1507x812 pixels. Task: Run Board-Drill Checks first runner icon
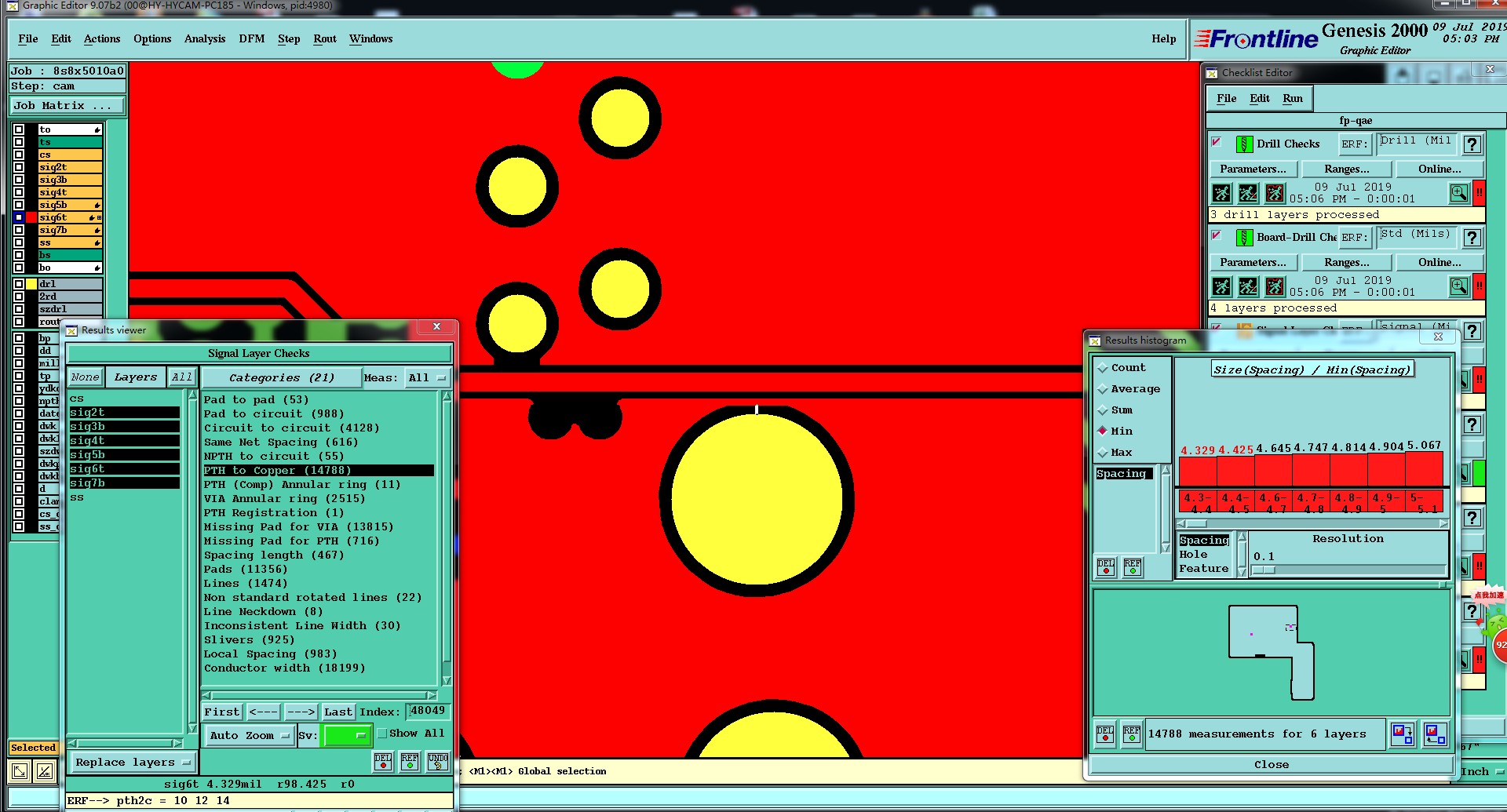pyautogui.click(x=1221, y=286)
